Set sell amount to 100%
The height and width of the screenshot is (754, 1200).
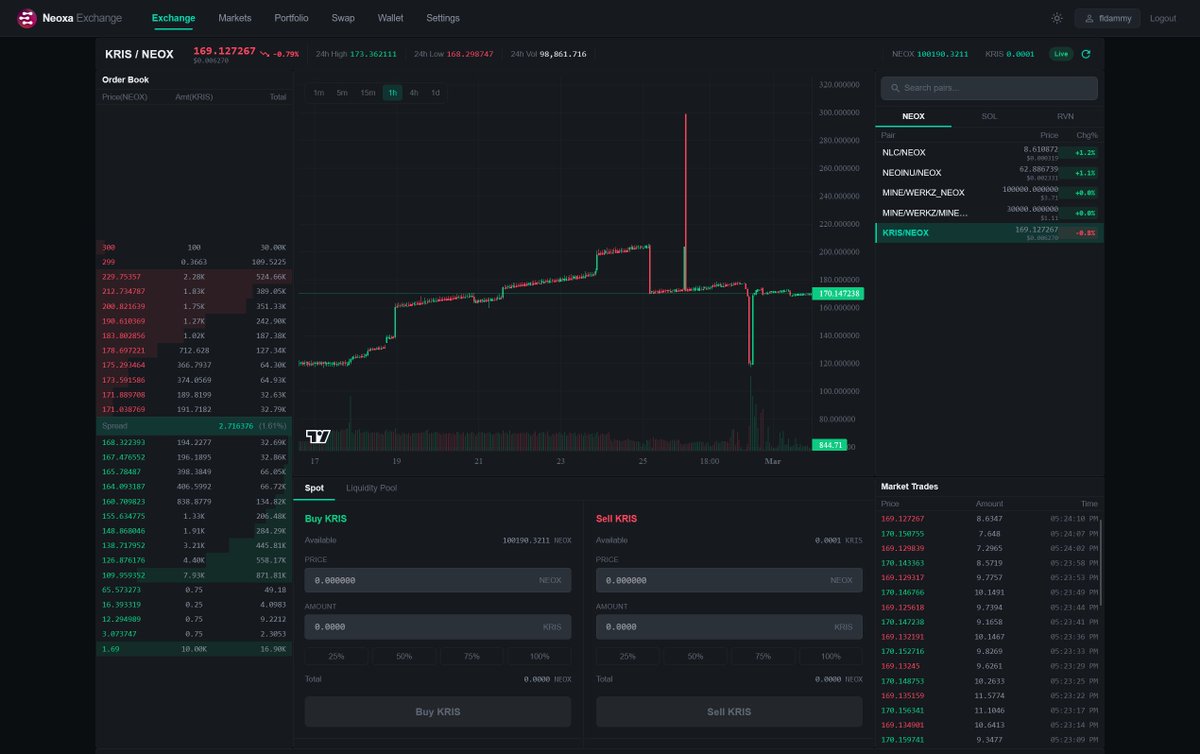point(831,656)
